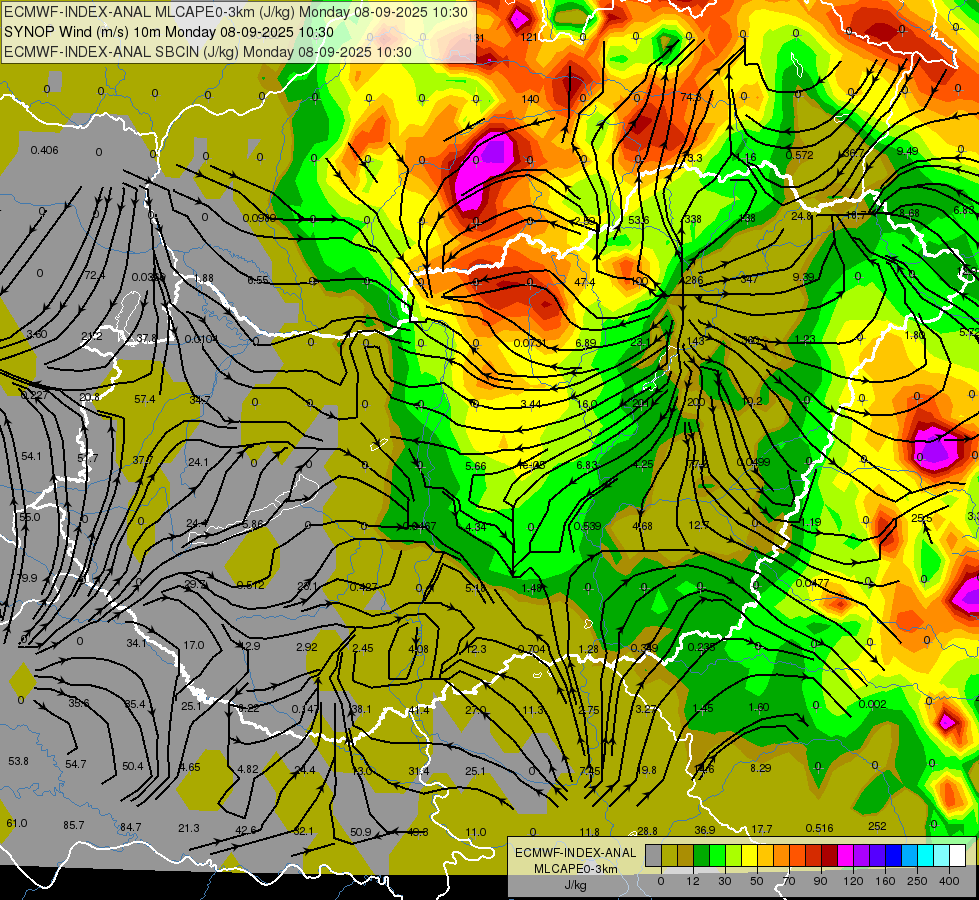Click the map value 47.4
The height and width of the screenshot is (900, 979).
click(x=584, y=282)
